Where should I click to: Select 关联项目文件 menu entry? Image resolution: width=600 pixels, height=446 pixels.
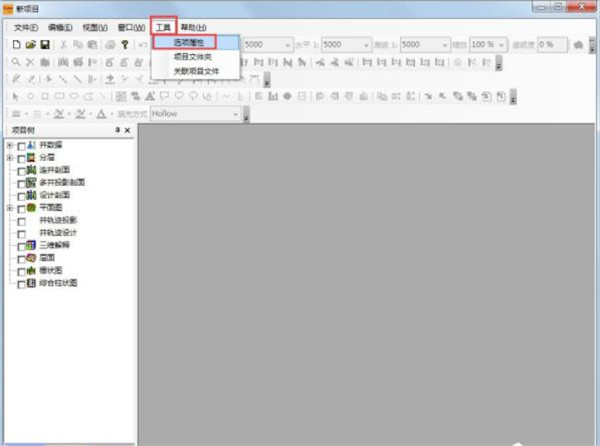(x=196, y=71)
